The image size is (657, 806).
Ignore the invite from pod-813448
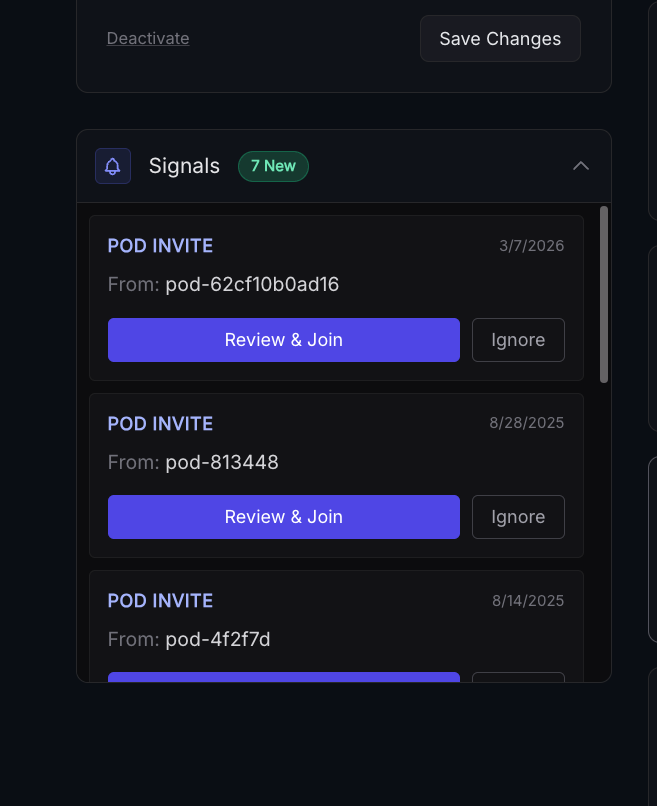518,517
